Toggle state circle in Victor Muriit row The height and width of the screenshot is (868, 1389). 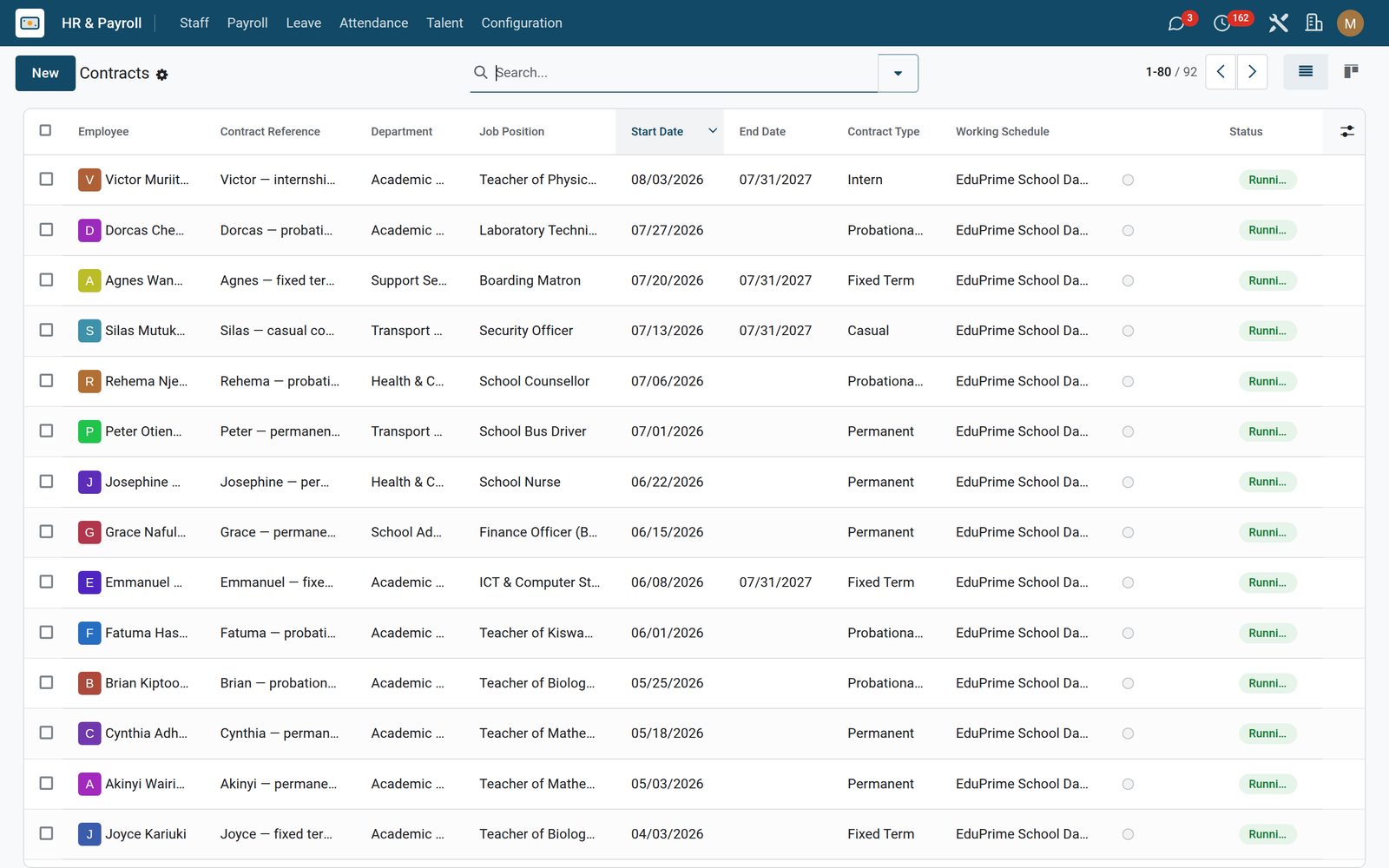click(x=1128, y=180)
